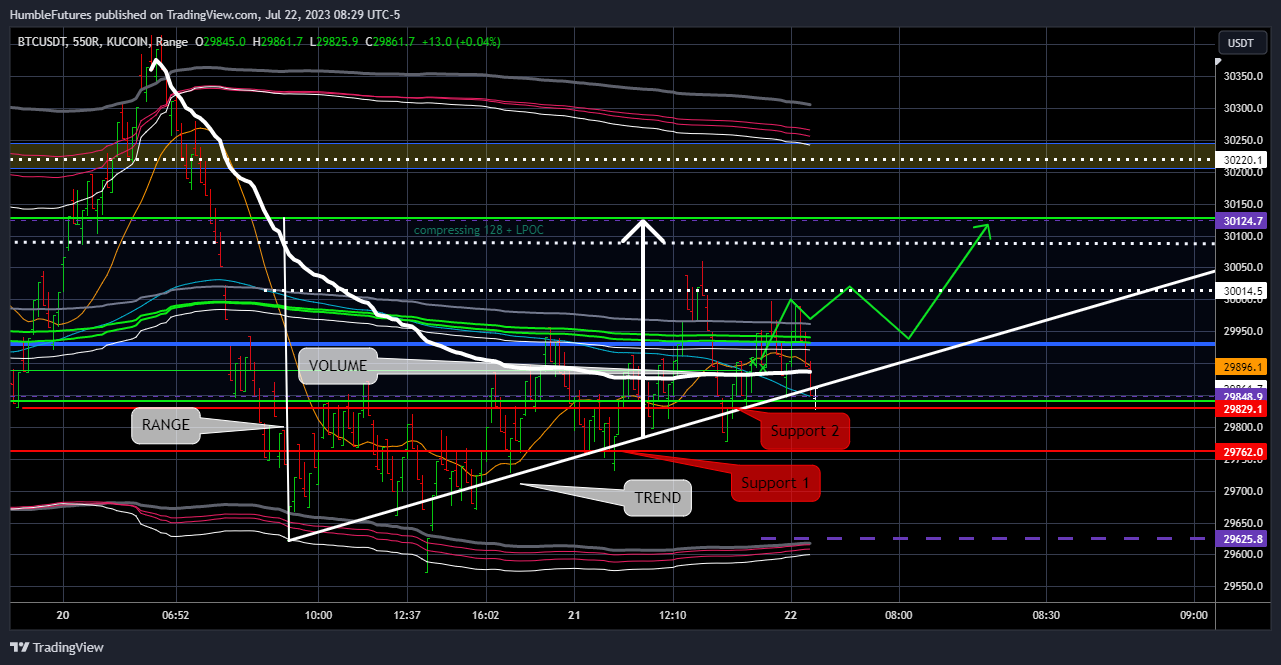Click the 29650.0 price axis value

pyautogui.click(x=1243, y=523)
